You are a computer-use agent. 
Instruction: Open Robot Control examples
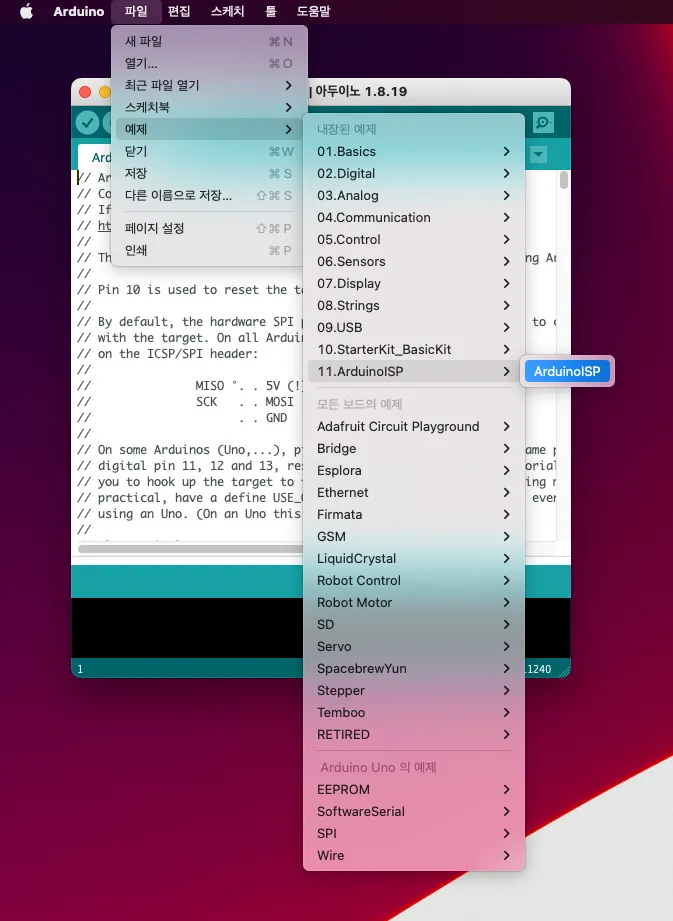(413, 581)
